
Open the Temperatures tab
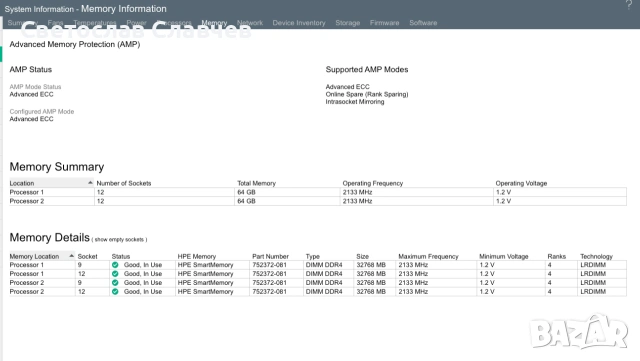tap(95, 23)
